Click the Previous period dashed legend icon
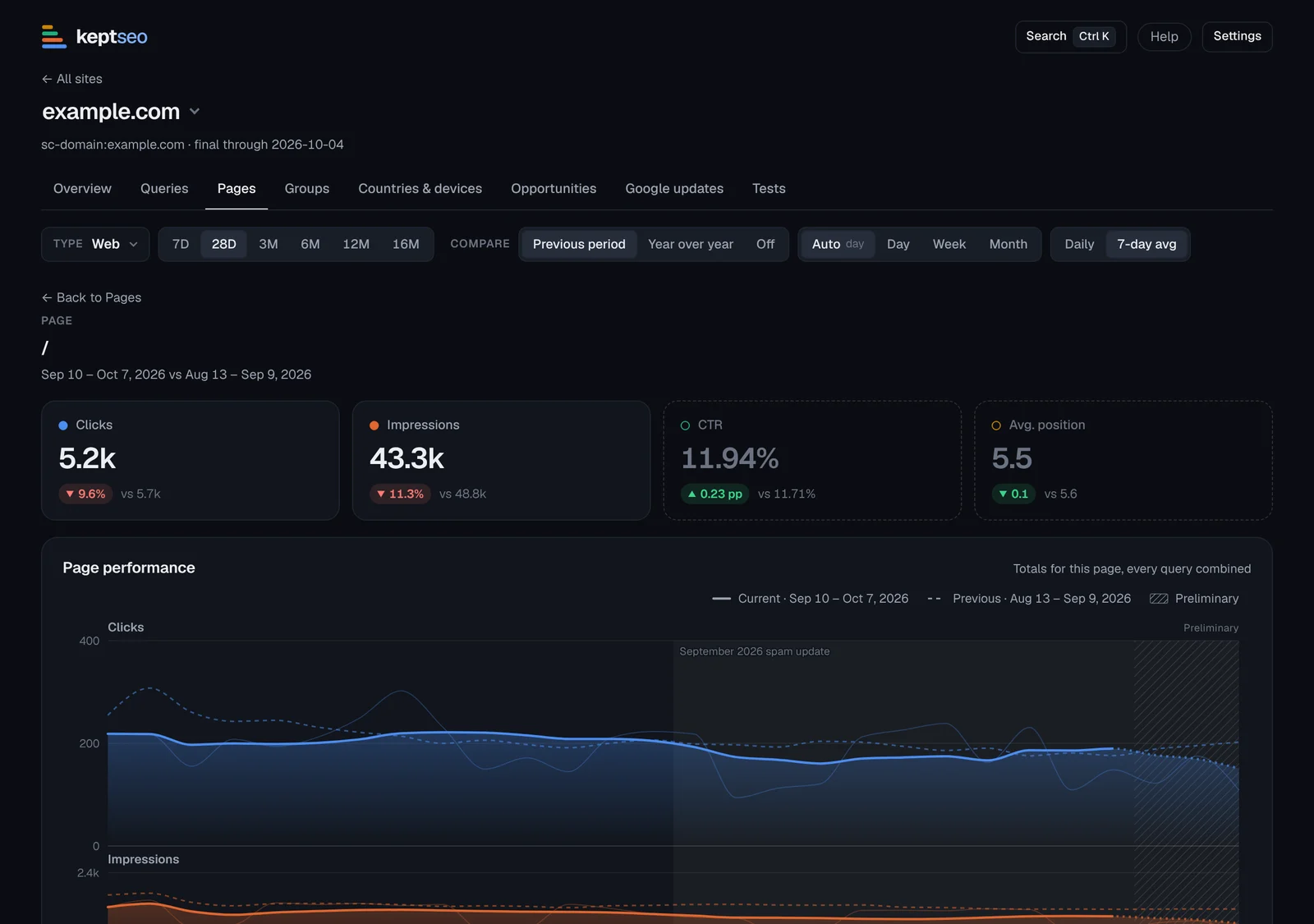Viewport: 1314px width, 924px height. pyautogui.click(x=935, y=599)
